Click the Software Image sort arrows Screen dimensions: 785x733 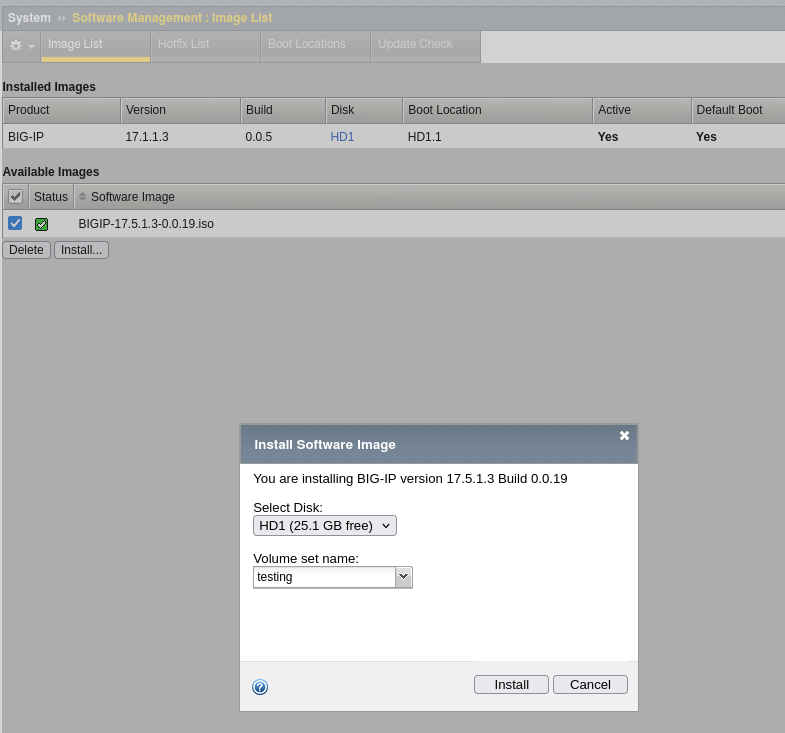pyautogui.click(x=83, y=197)
